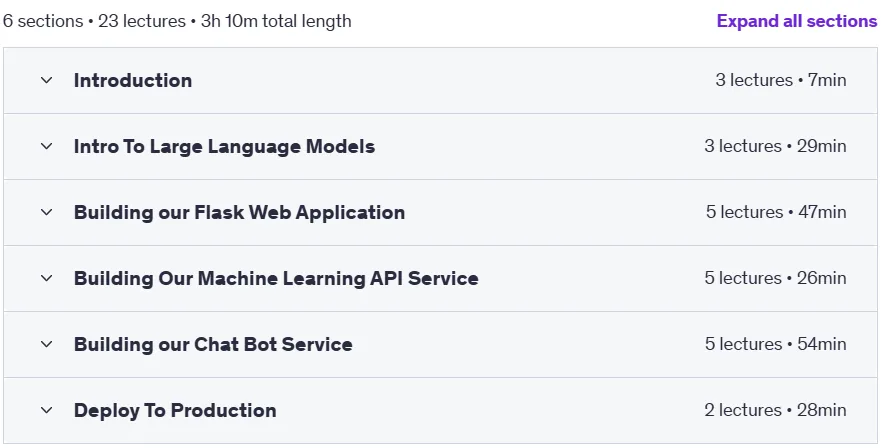Click the 6 sections course summary text
Image resolution: width=881 pixels, height=448 pixels.
[x=177, y=21]
